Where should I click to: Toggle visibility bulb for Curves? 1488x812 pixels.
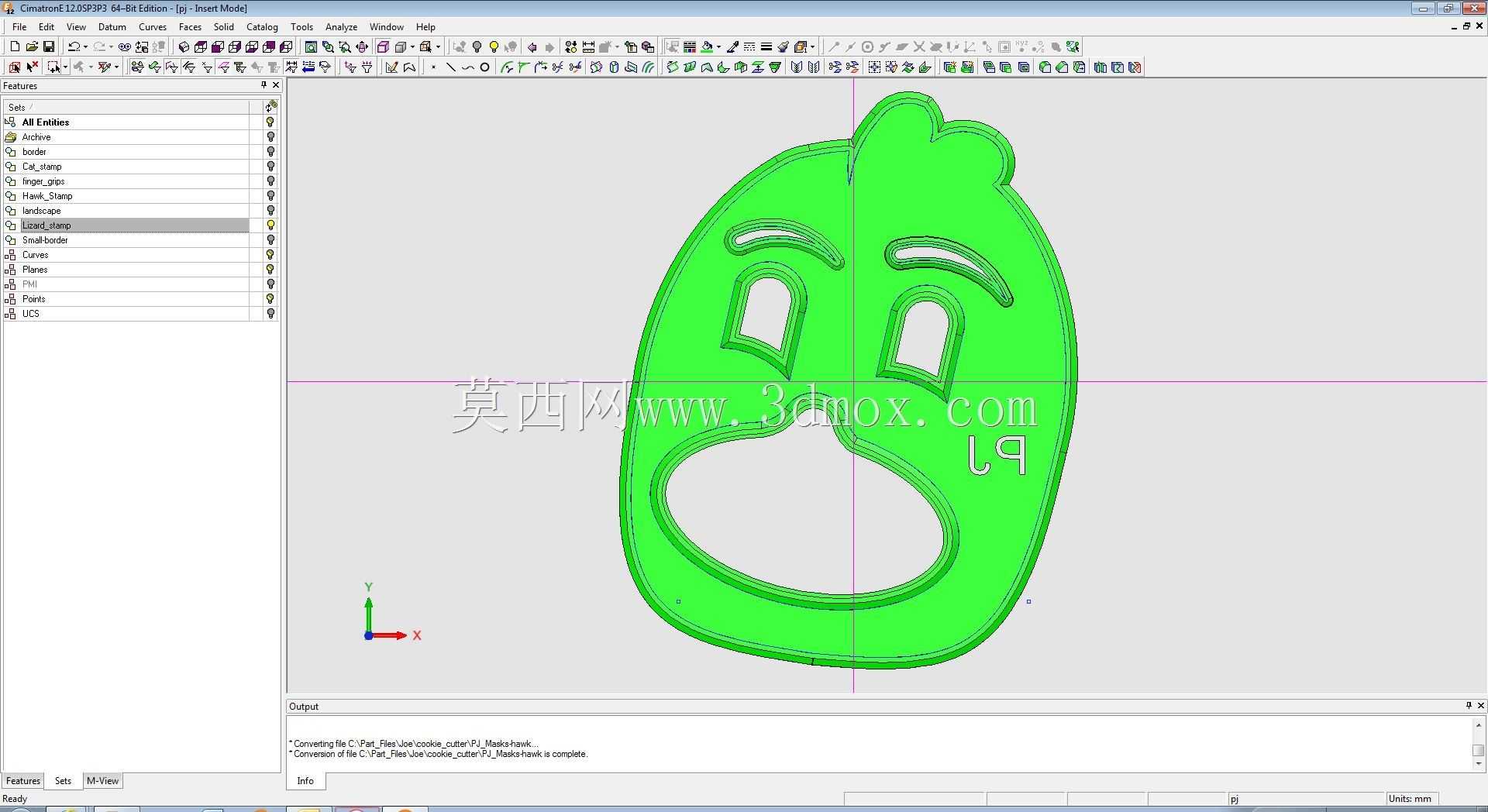pos(270,255)
